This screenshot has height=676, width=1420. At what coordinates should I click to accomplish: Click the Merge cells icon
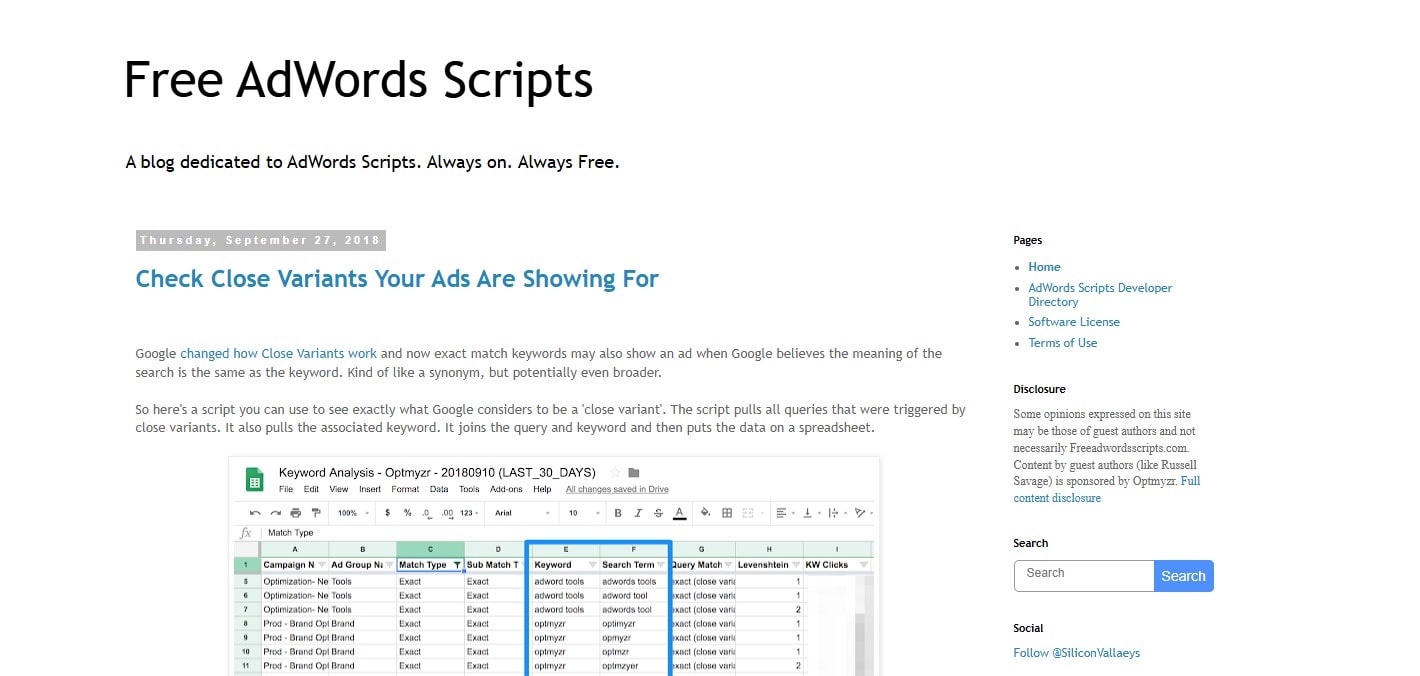tap(748, 513)
